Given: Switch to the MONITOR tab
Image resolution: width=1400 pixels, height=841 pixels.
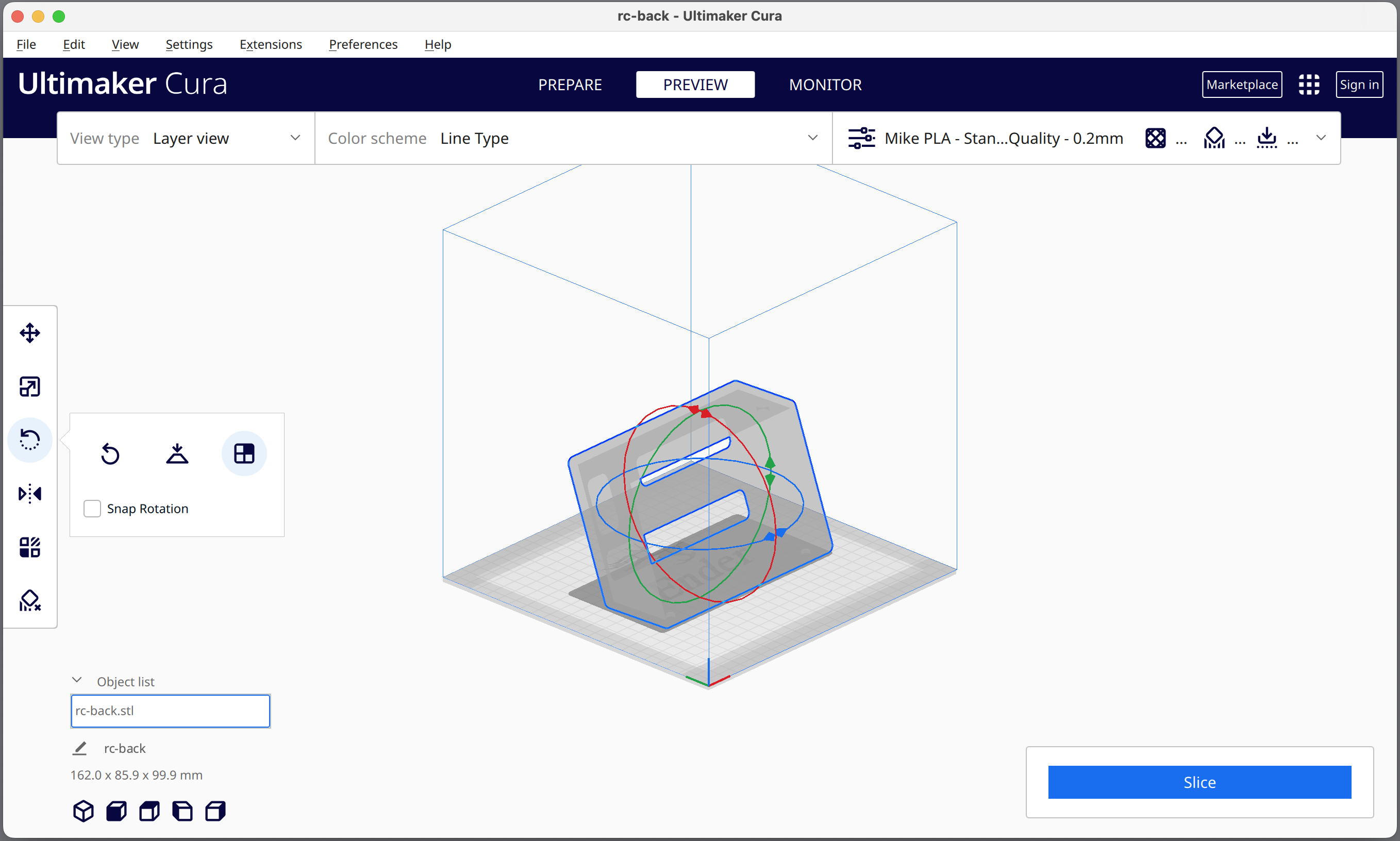Looking at the screenshot, I should 824,84.
